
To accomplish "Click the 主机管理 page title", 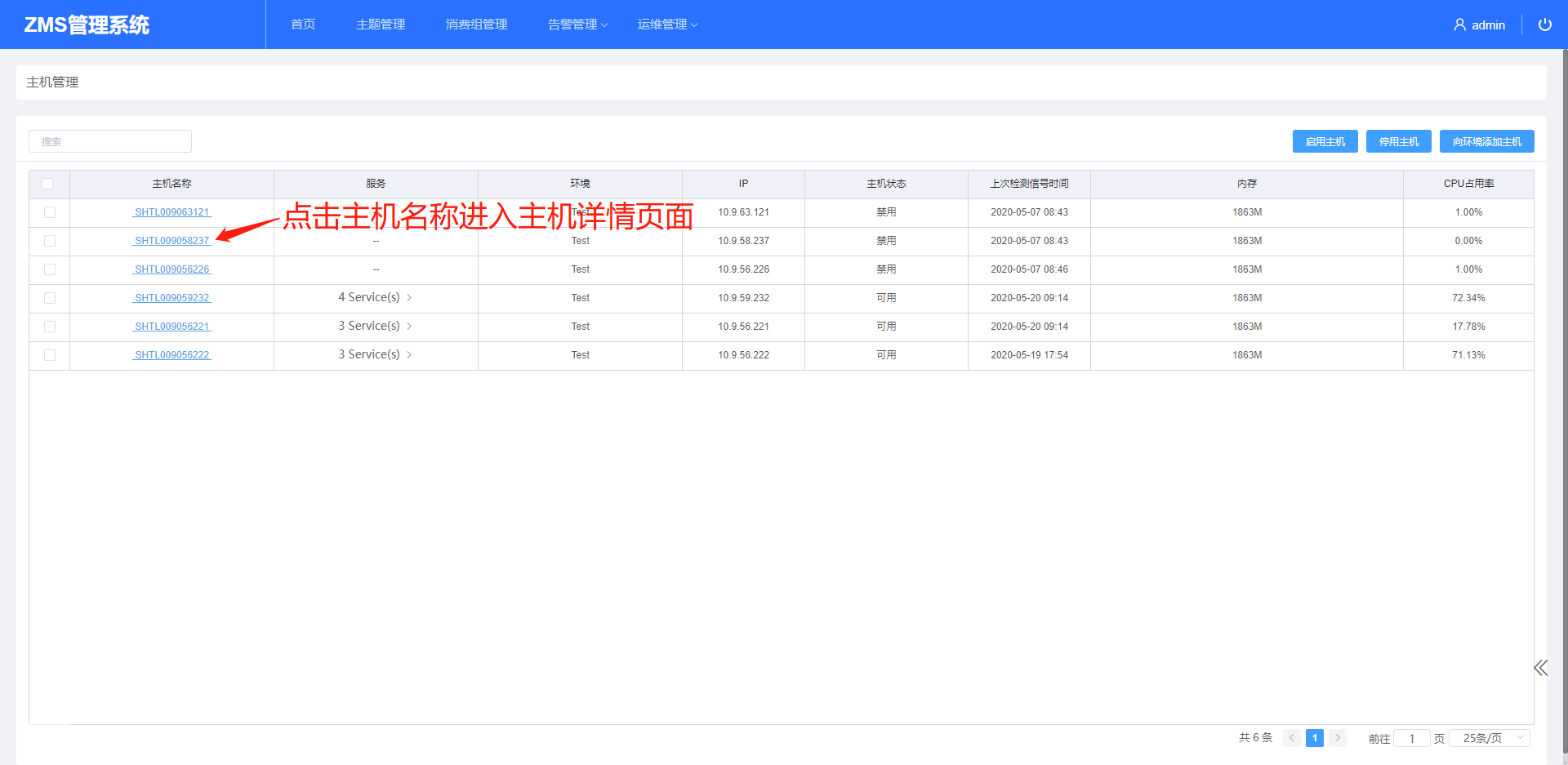I will [x=52, y=82].
